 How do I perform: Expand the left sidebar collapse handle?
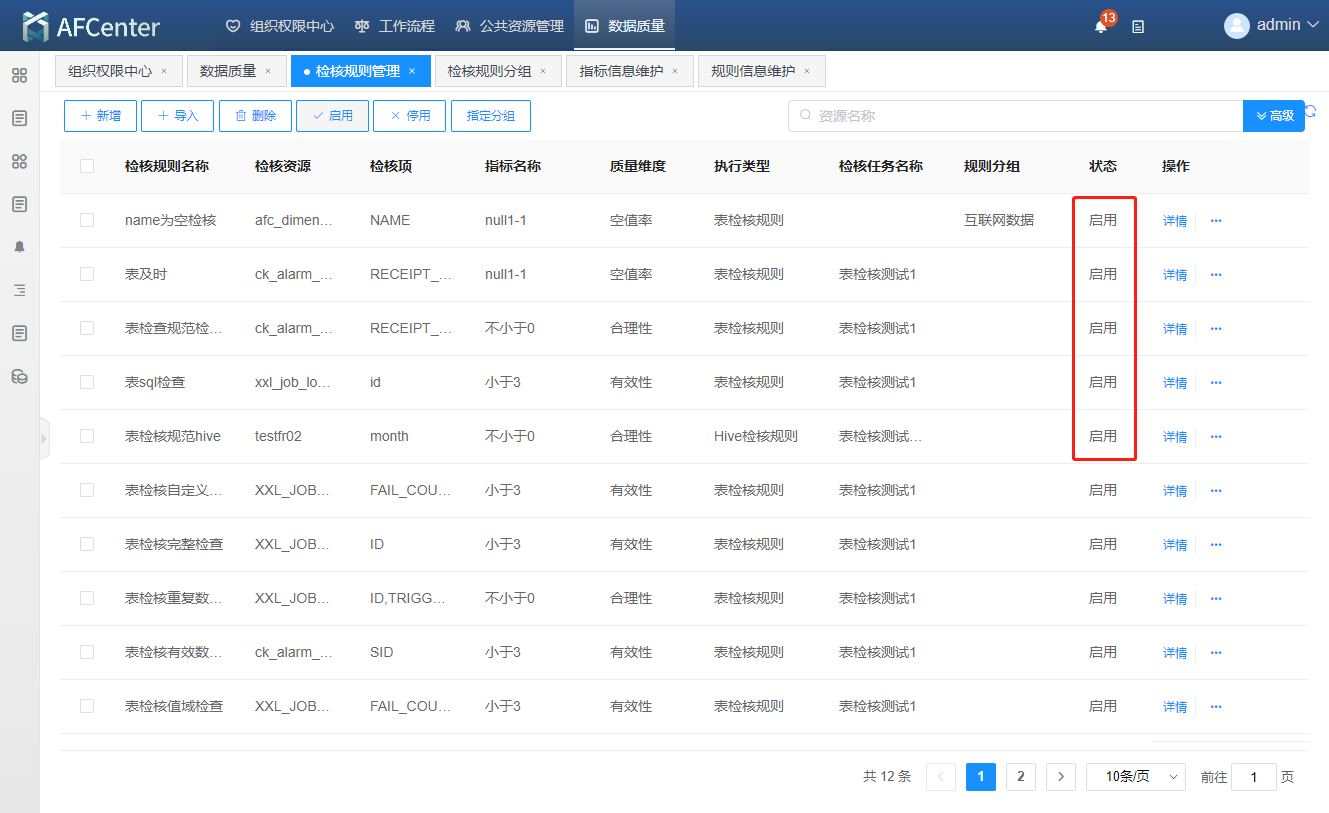pyautogui.click(x=44, y=438)
